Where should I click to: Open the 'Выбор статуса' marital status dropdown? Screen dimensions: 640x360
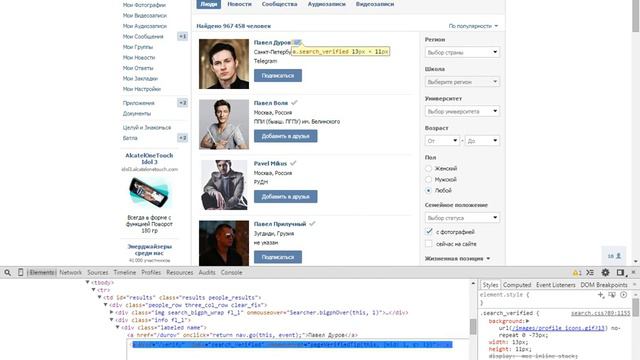462,218
